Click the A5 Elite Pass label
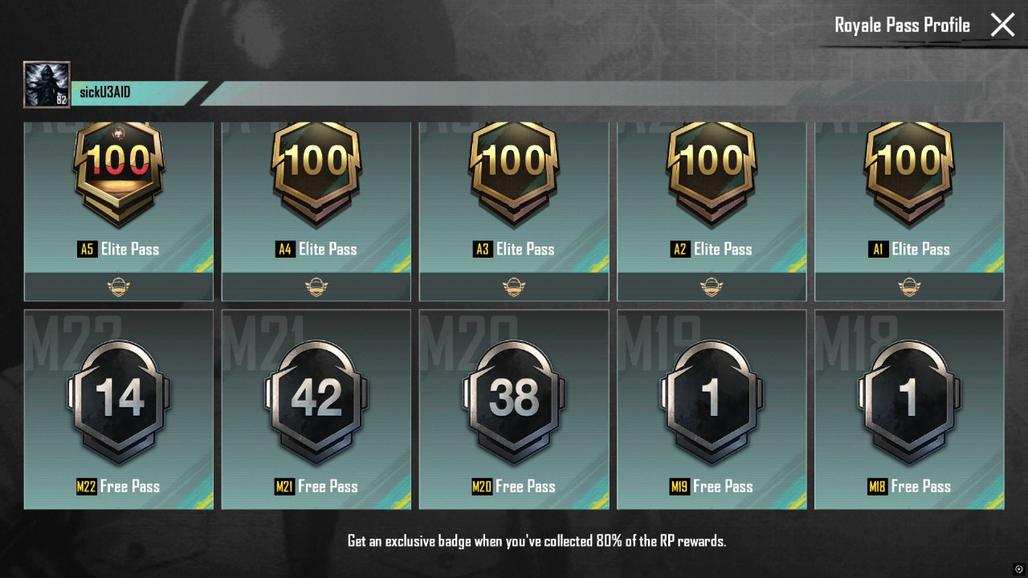Image resolution: width=1028 pixels, height=578 pixels. click(x=119, y=249)
